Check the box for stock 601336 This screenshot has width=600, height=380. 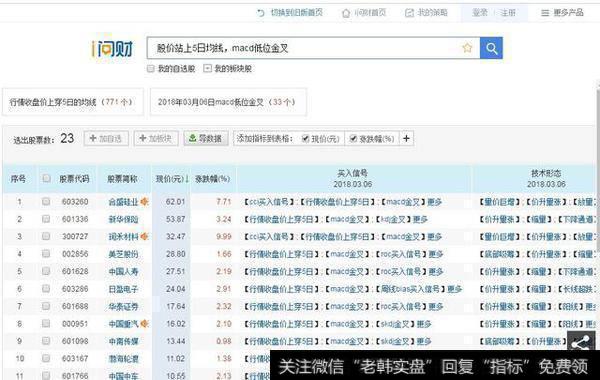46,219
